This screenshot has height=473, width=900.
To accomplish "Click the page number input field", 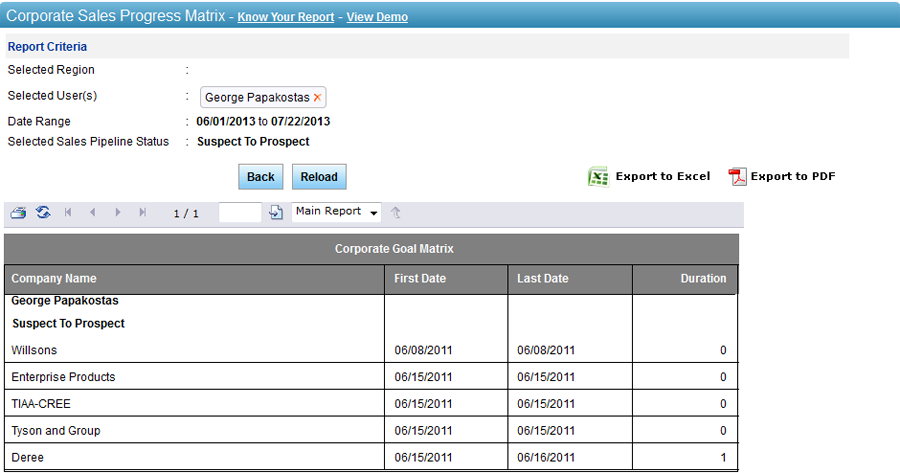I will 240,213.
